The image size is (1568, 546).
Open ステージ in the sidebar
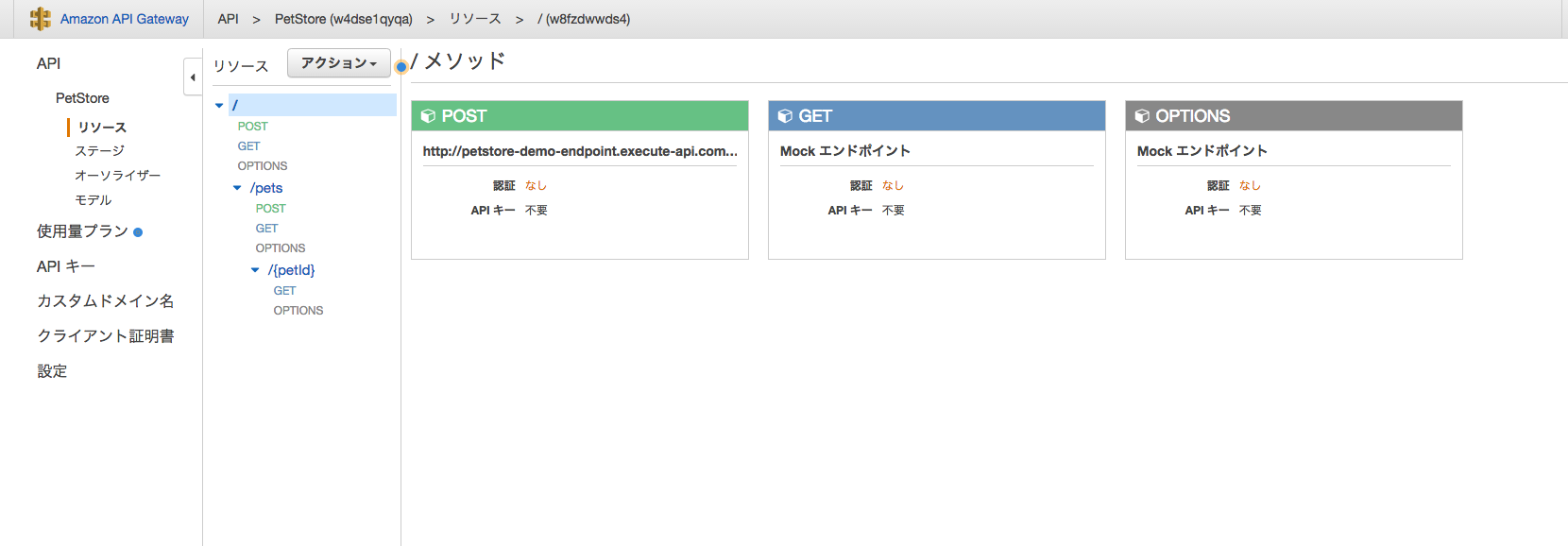[x=99, y=151]
